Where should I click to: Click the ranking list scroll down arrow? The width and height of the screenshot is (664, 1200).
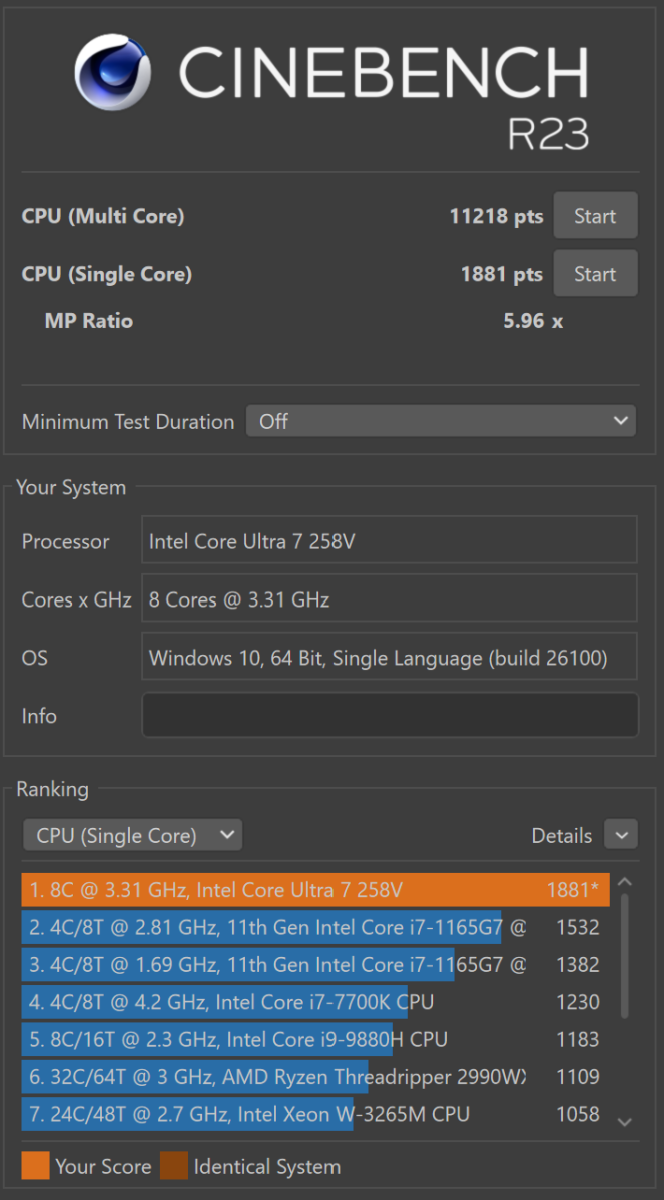tap(625, 1122)
